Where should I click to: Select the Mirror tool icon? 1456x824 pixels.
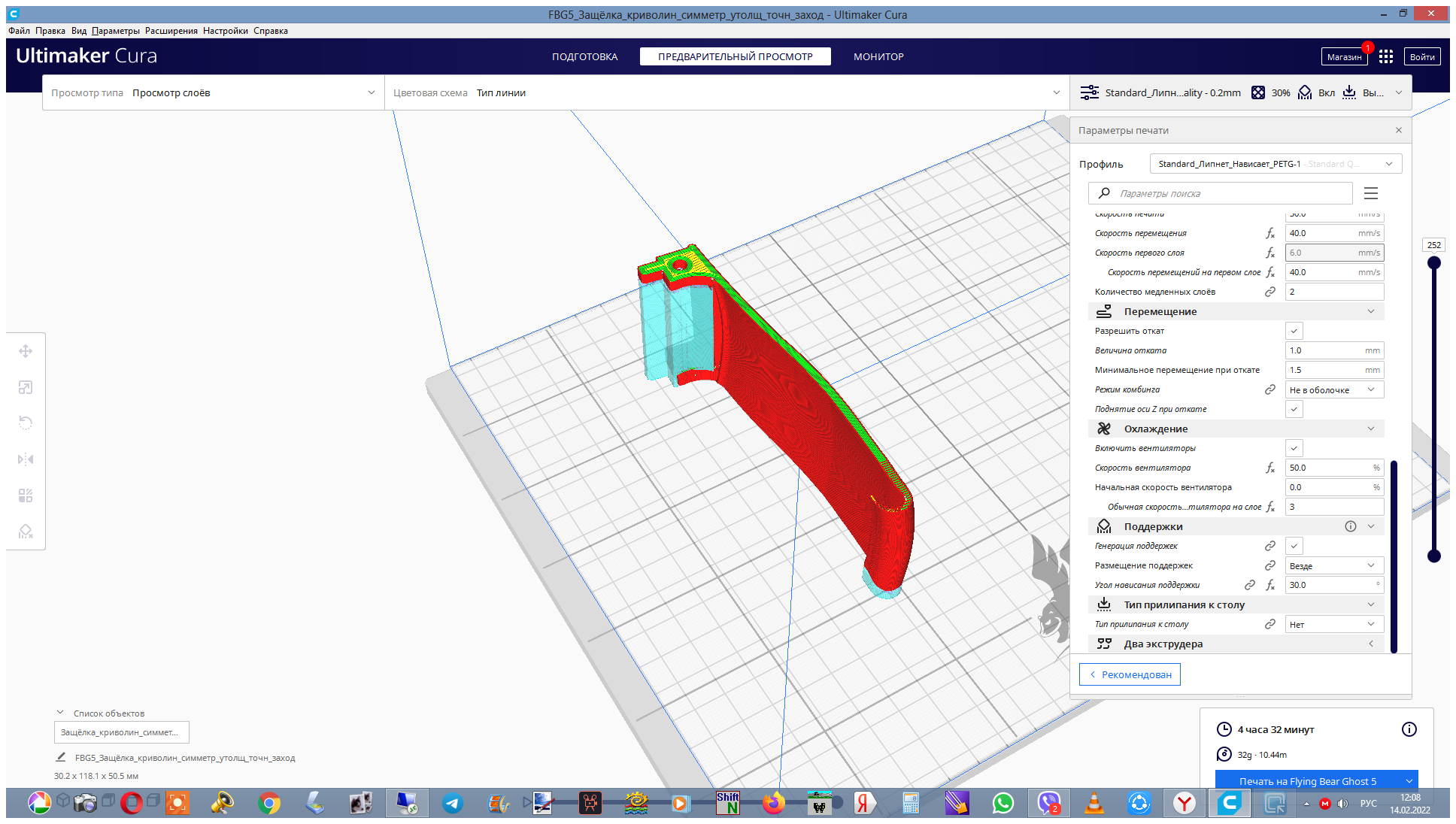tap(26, 459)
